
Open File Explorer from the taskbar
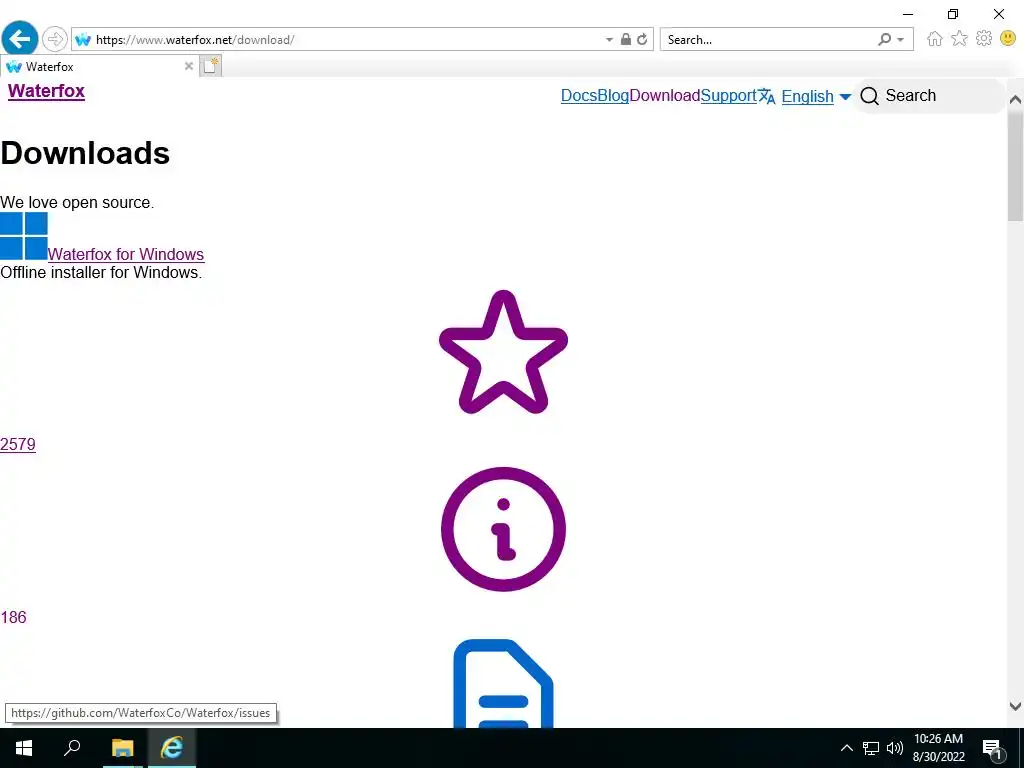point(122,748)
